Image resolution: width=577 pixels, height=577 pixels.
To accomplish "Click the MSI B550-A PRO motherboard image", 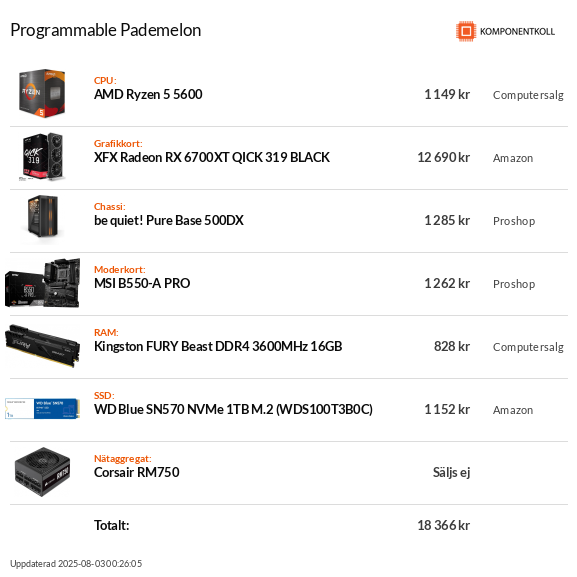I will pos(42,283).
